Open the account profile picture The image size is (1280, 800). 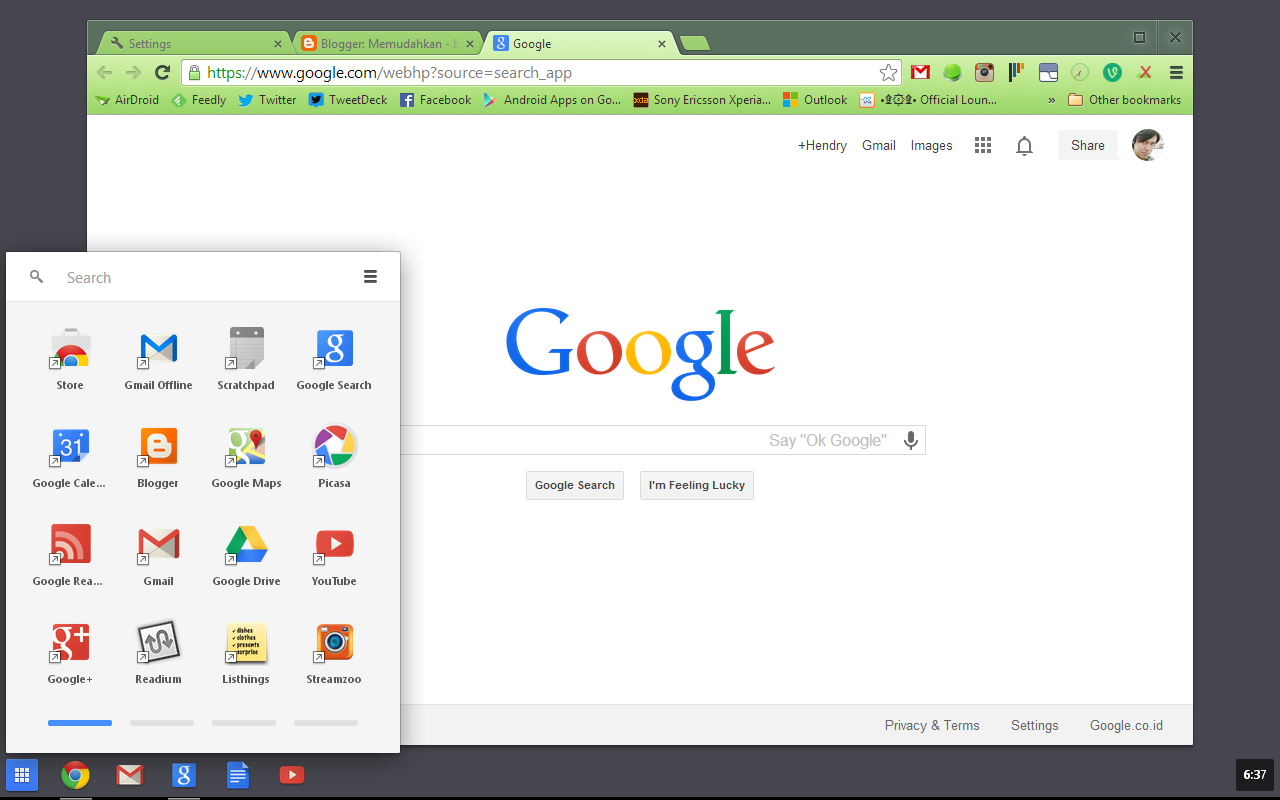click(x=1148, y=145)
